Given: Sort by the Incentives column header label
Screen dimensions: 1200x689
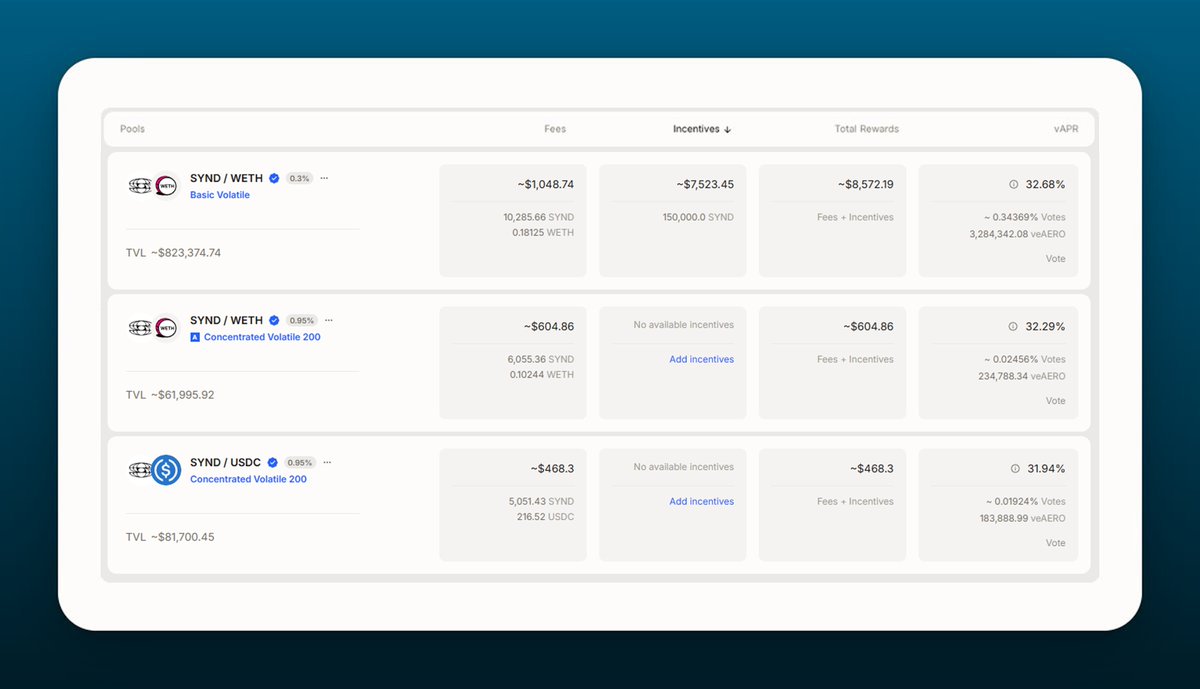Looking at the screenshot, I should pyautogui.click(x=696, y=129).
